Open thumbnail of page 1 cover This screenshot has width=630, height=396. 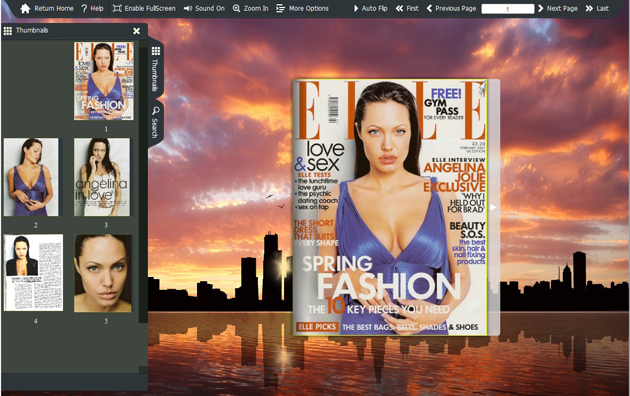pyautogui.click(x=104, y=81)
